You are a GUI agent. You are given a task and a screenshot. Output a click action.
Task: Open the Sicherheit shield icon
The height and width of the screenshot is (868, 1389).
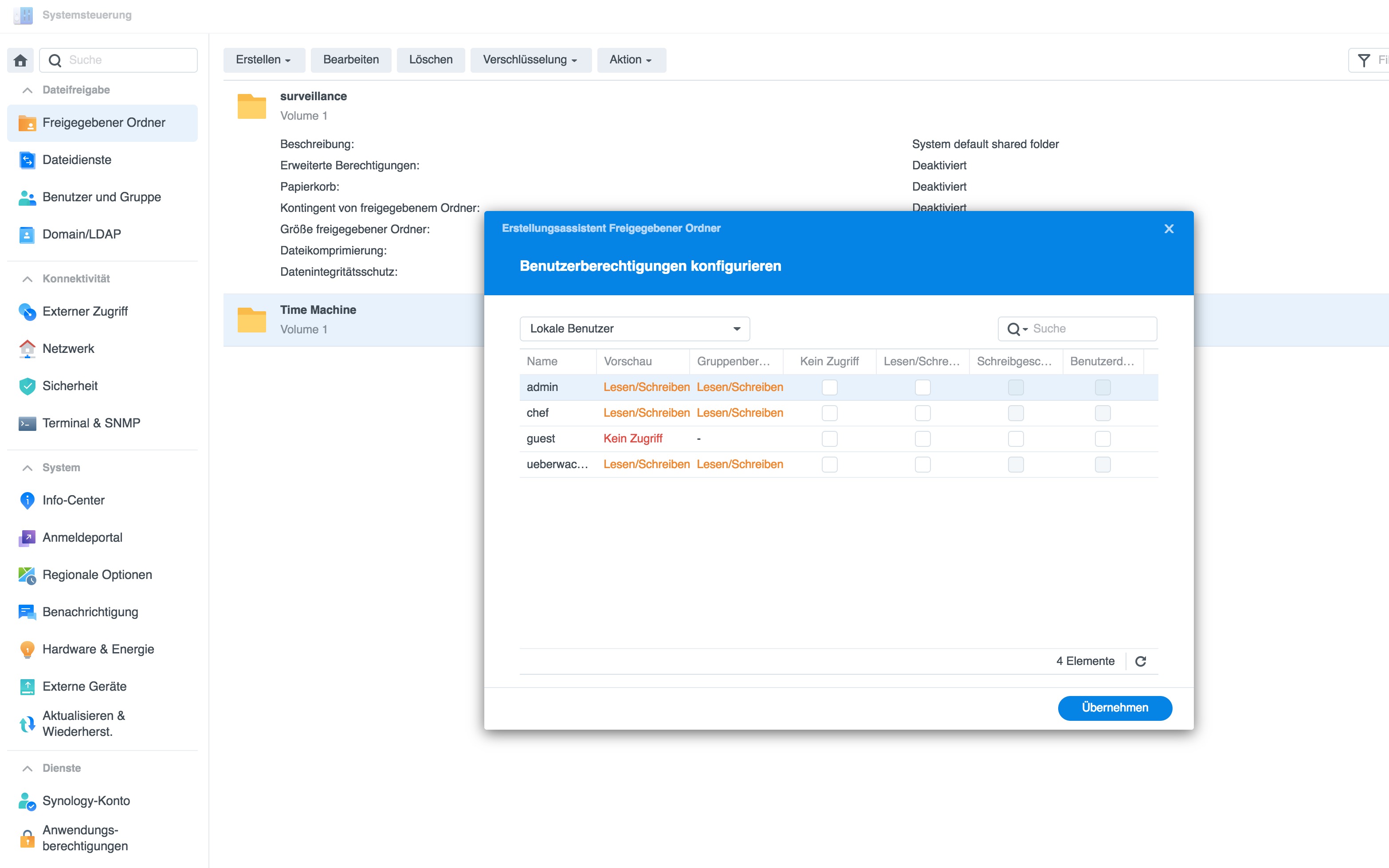(x=27, y=386)
